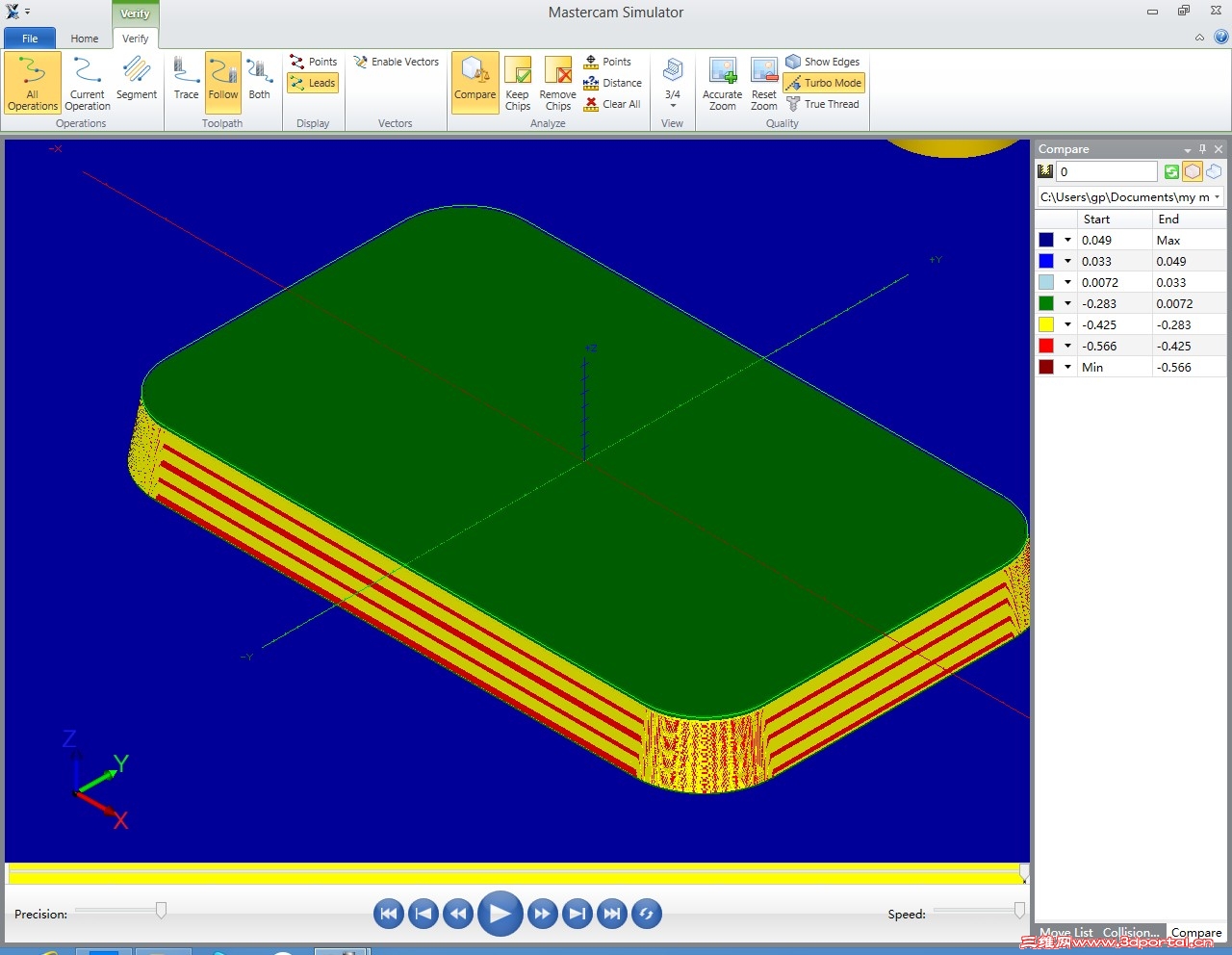Click the stock tolerance icon in Compare panel
This screenshot has width=1232, height=955.
(1045, 171)
